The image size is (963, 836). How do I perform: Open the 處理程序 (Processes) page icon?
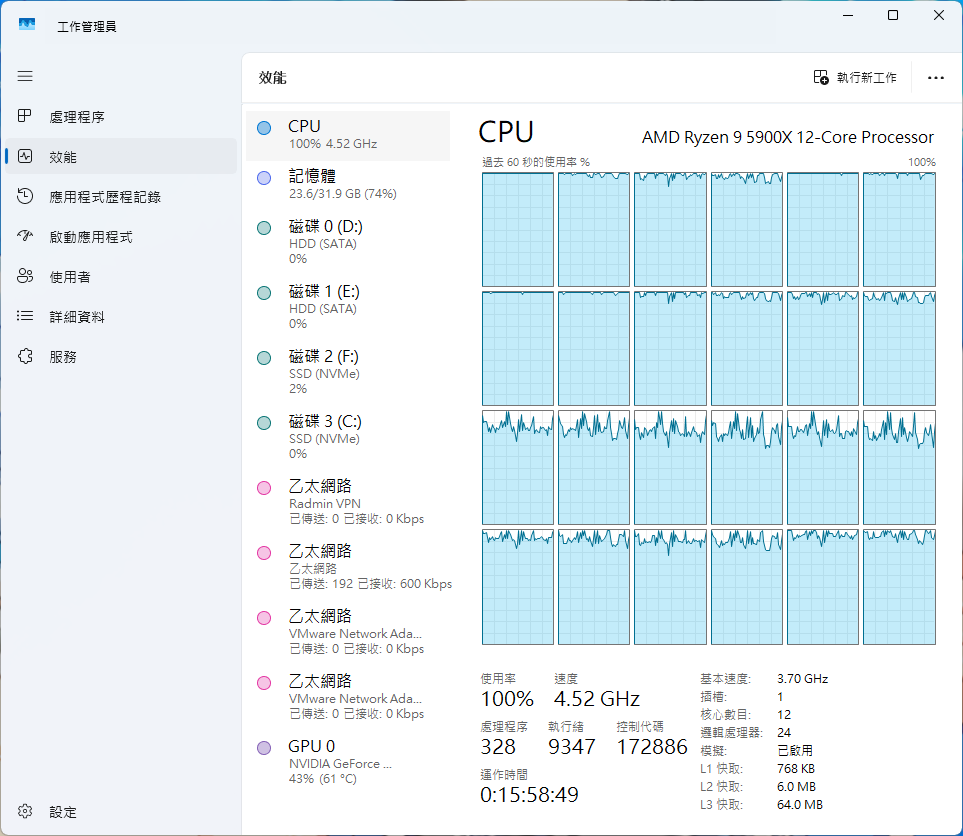click(x=25, y=117)
